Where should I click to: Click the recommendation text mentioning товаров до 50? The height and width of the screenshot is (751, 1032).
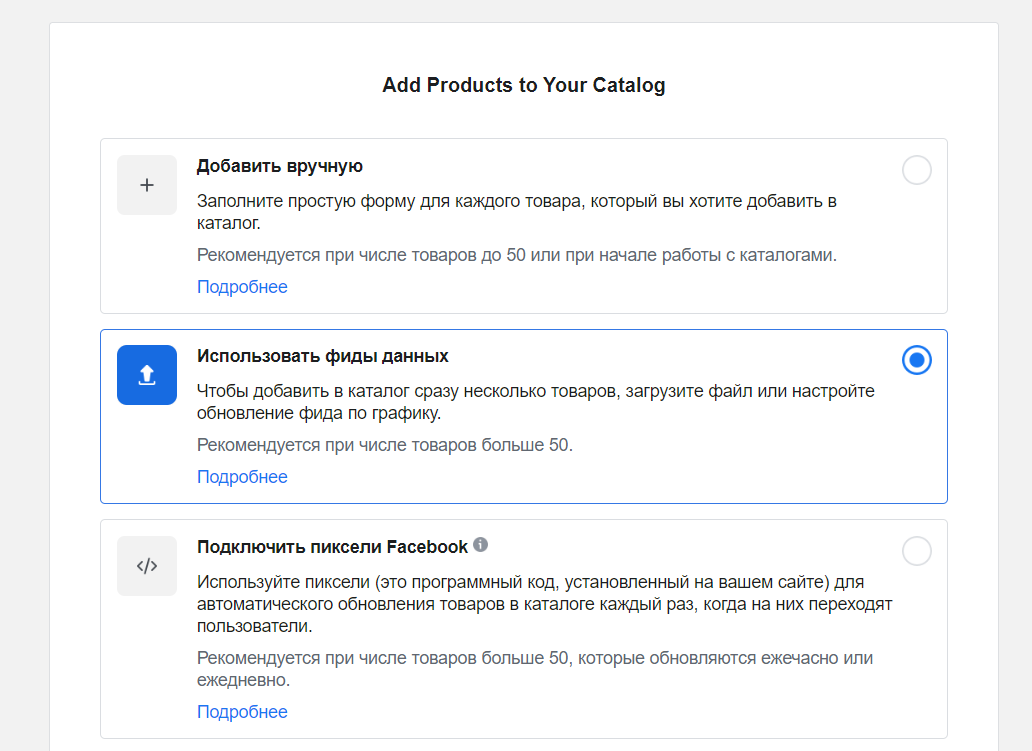516,255
